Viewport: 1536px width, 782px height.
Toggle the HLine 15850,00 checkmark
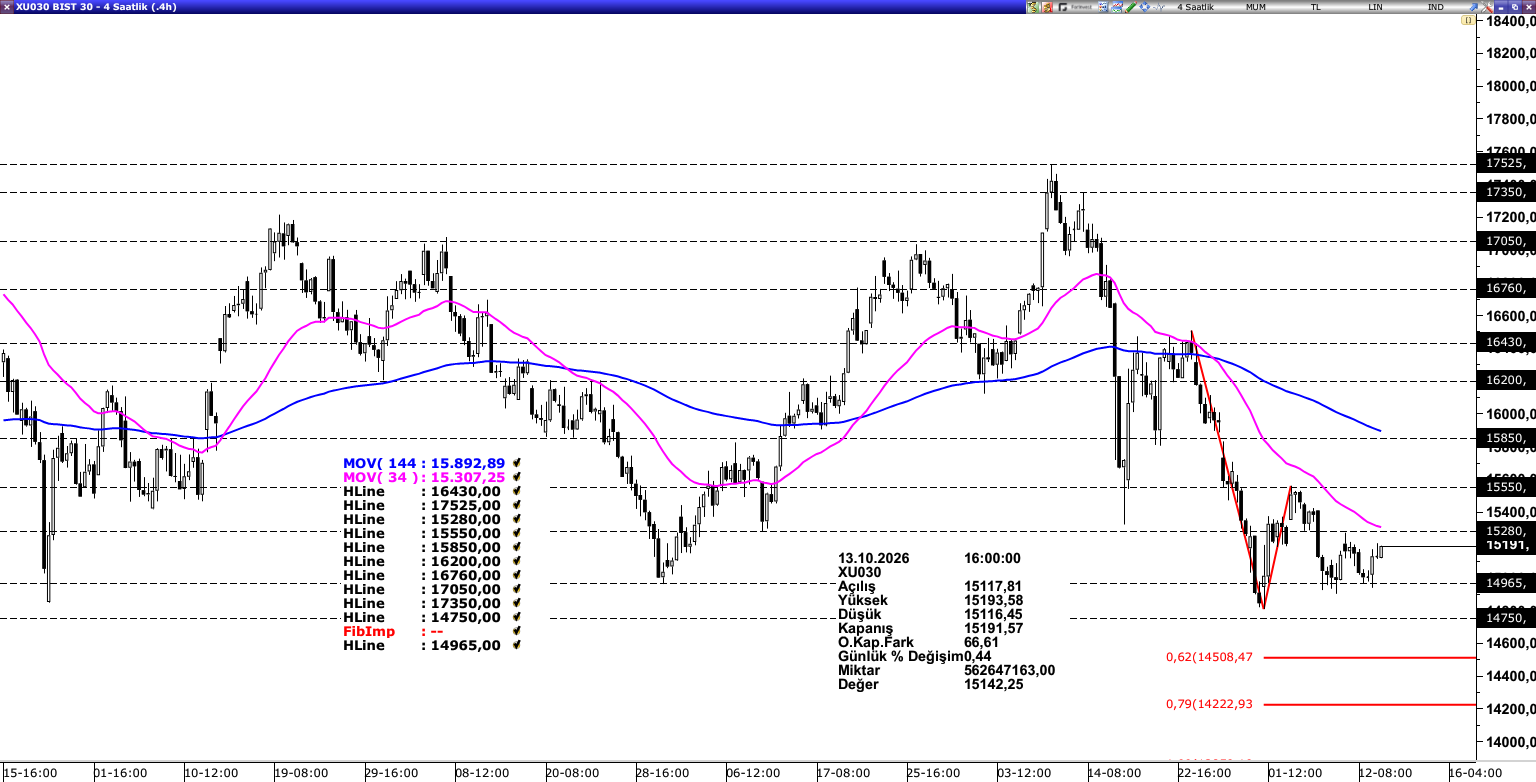[x=516, y=547]
